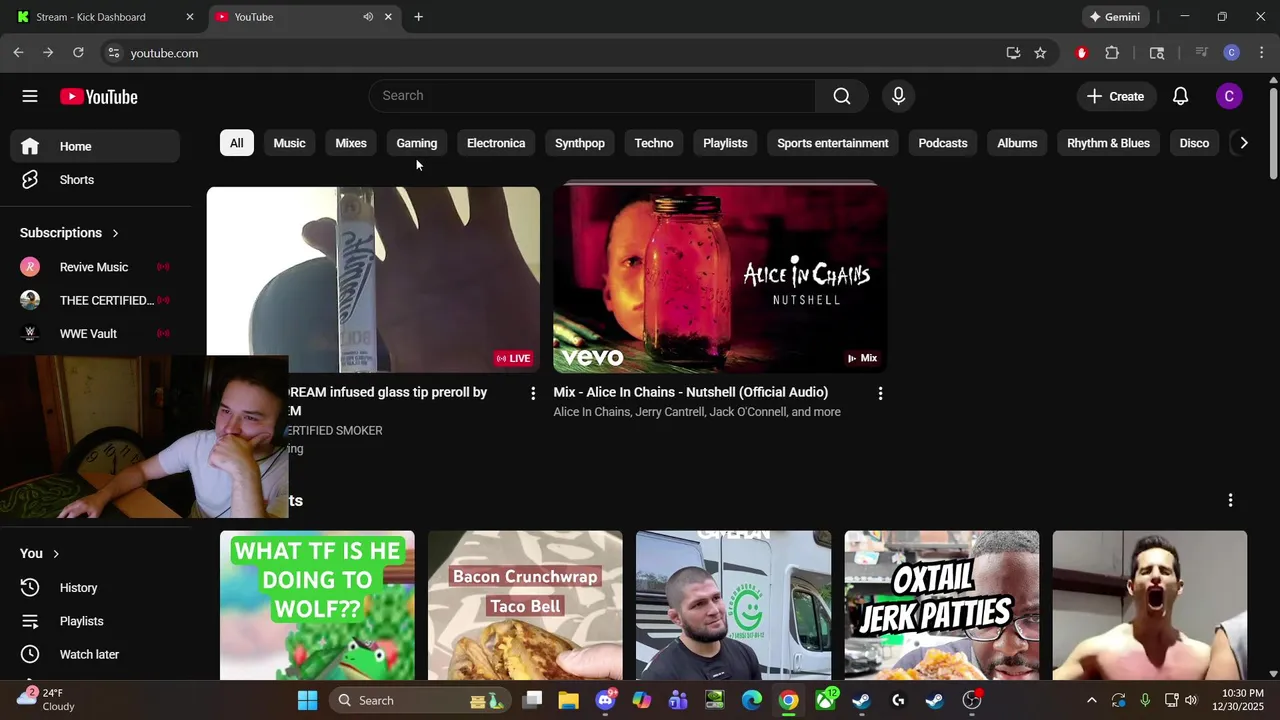1280x720 pixels.
Task: Open the Chrome profile avatar
Action: click(1232, 53)
